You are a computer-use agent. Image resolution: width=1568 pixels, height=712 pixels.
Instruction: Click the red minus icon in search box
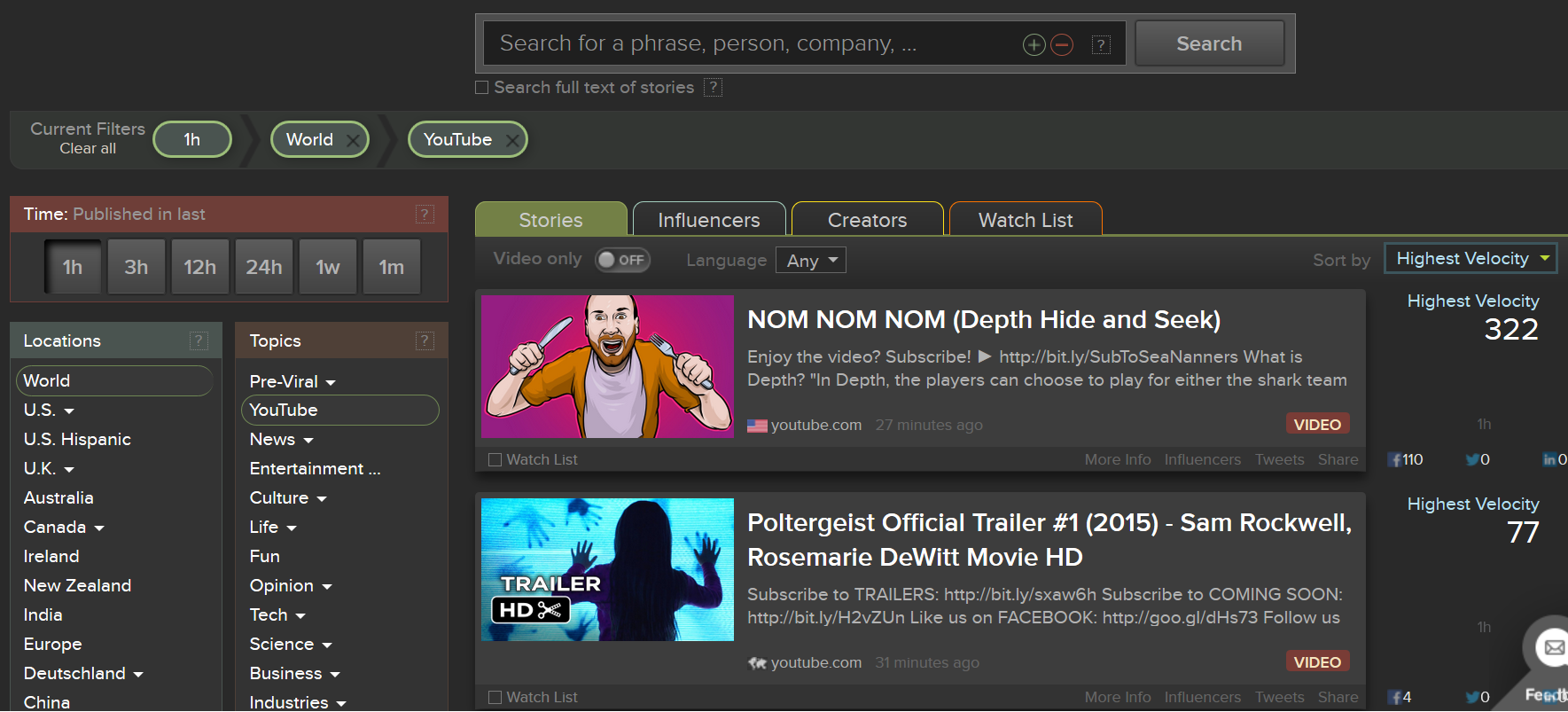click(1062, 44)
